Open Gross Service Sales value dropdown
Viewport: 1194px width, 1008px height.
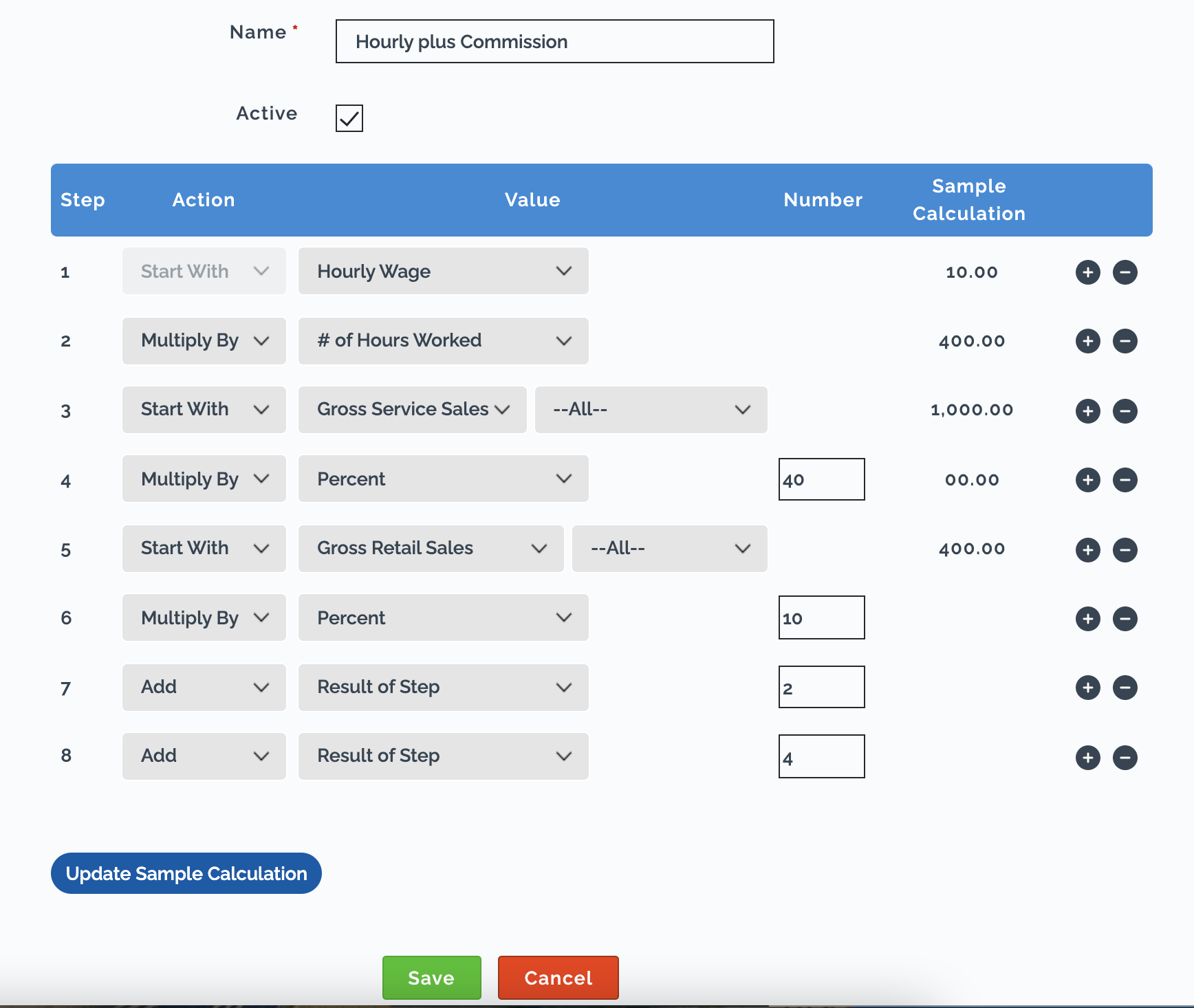pos(413,410)
